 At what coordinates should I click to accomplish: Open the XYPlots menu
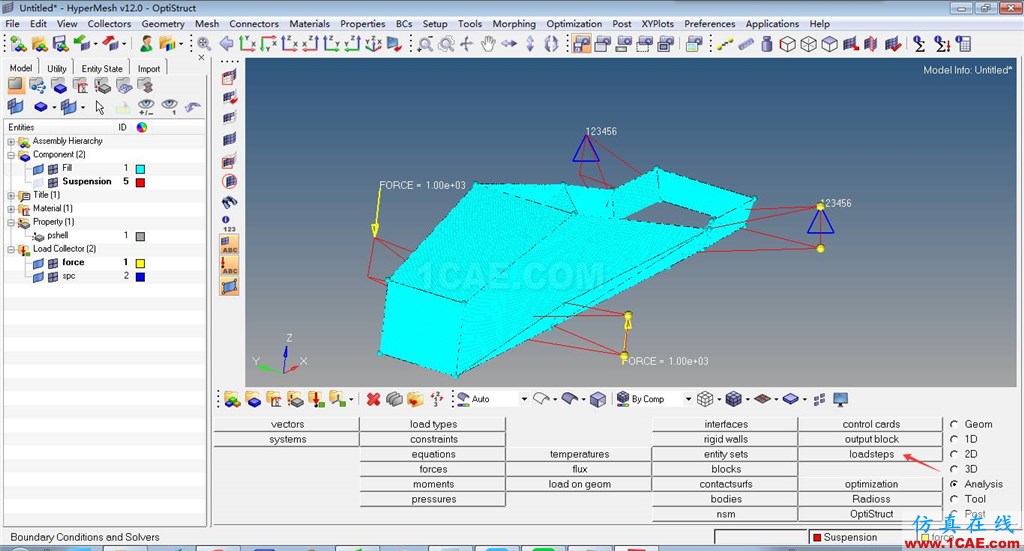tap(657, 24)
